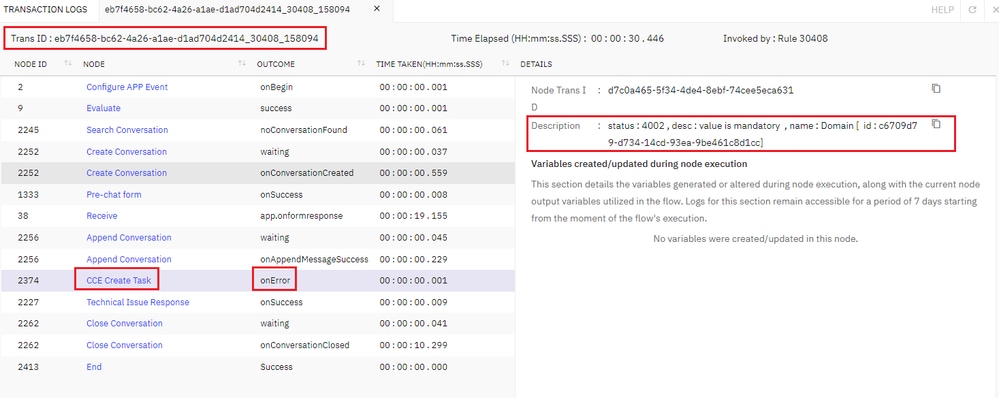Click onBegin outcome cell
The width and height of the screenshot is (999, 398).
tap(277, 87)
